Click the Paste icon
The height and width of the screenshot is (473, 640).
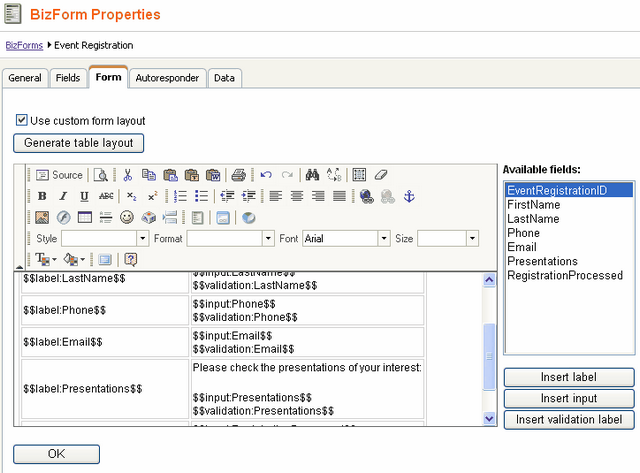tap(170, 175)
